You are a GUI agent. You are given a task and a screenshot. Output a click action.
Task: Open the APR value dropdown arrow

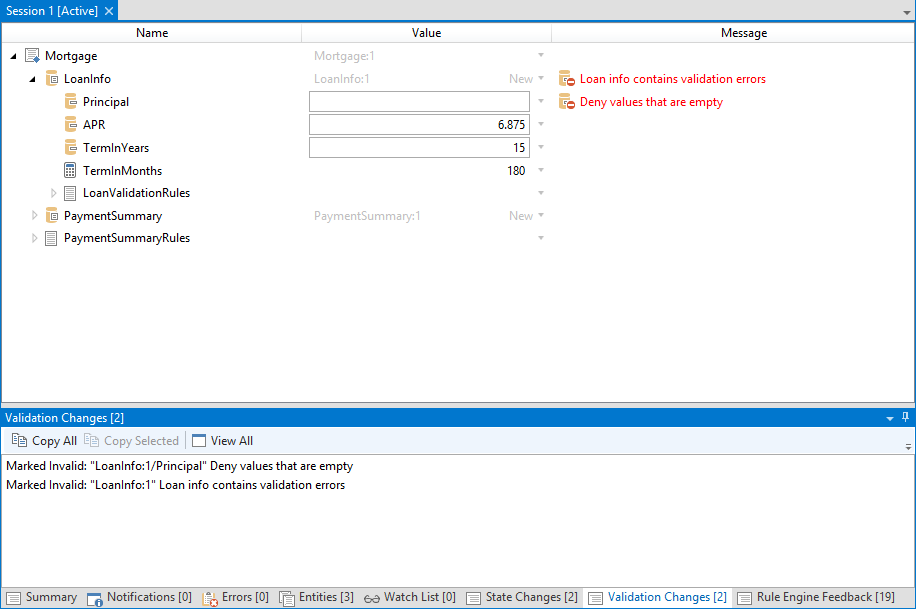click(x=541, y=124)
